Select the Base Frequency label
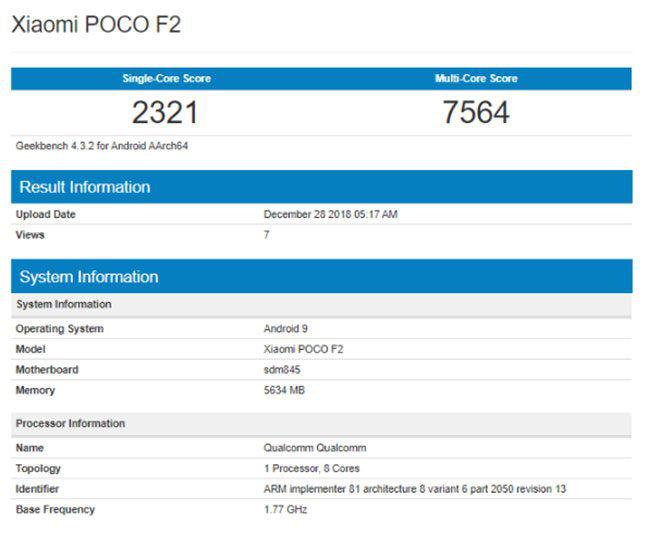This screenshot has width=660, height=533. click(x=55, y=510)
